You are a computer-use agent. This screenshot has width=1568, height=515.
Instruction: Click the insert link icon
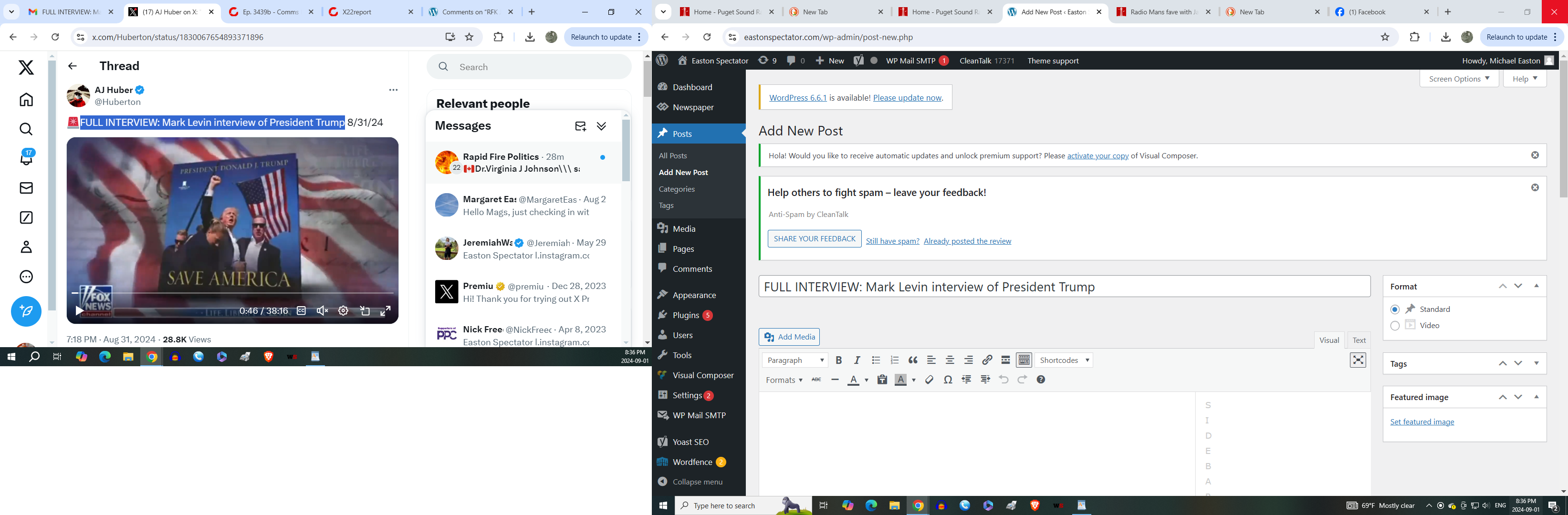[x=987, y=360]
